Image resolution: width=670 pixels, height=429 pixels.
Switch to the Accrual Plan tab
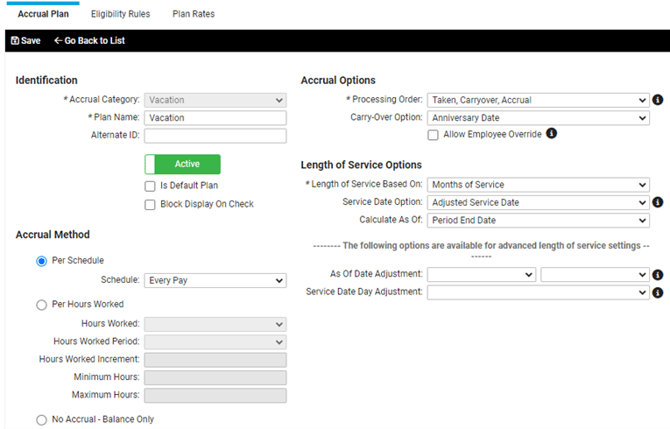(43, 14)
